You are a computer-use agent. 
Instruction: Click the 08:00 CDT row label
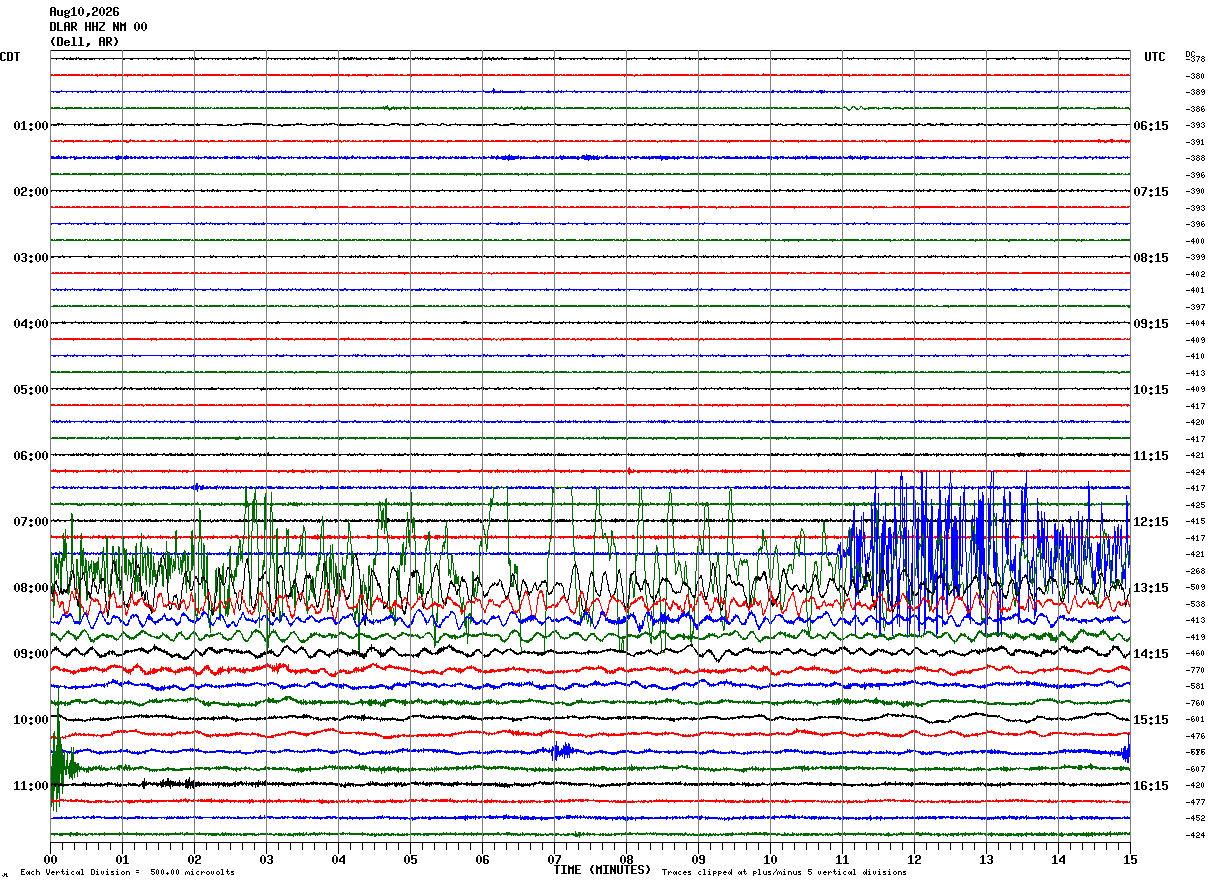pos(31,588)
